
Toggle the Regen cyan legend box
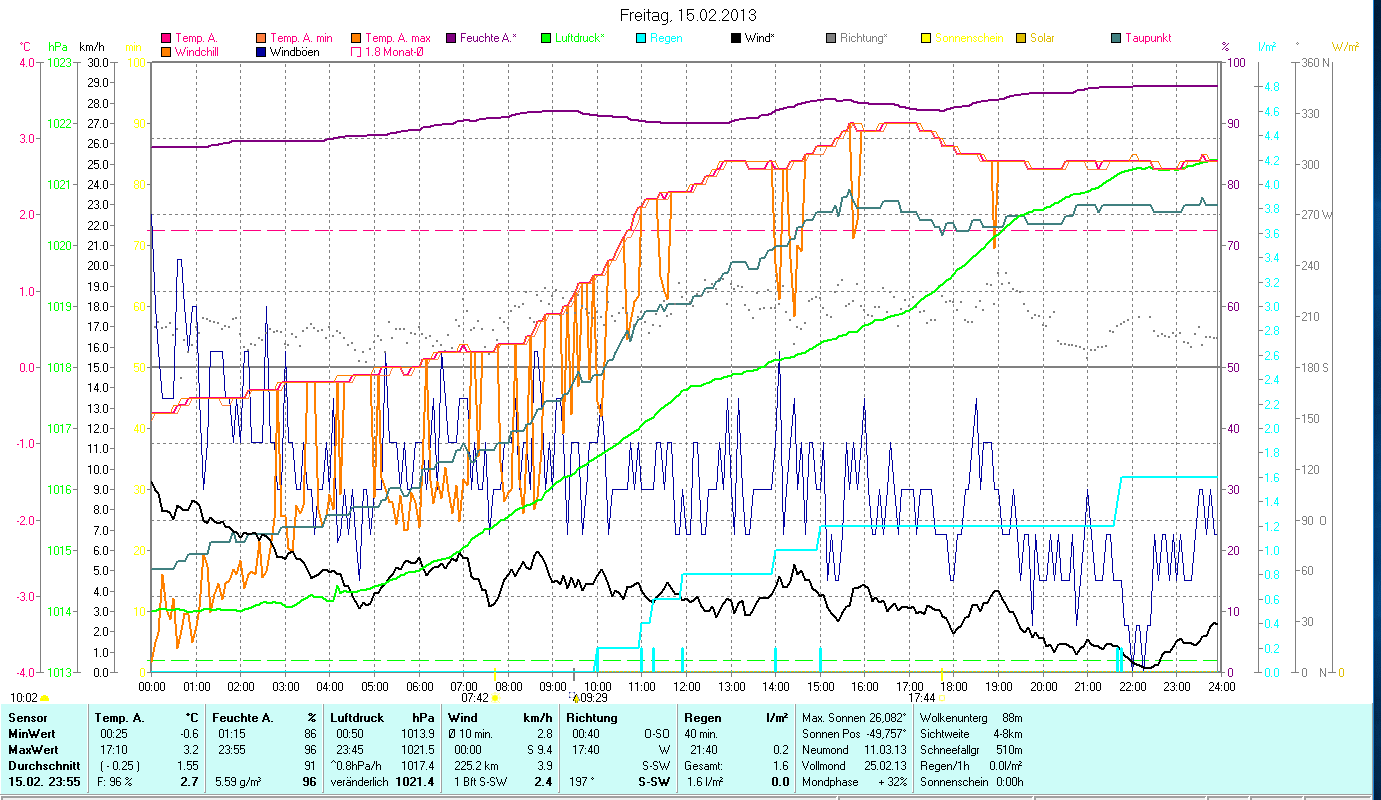pyautogui.click(x=640, y=38)
